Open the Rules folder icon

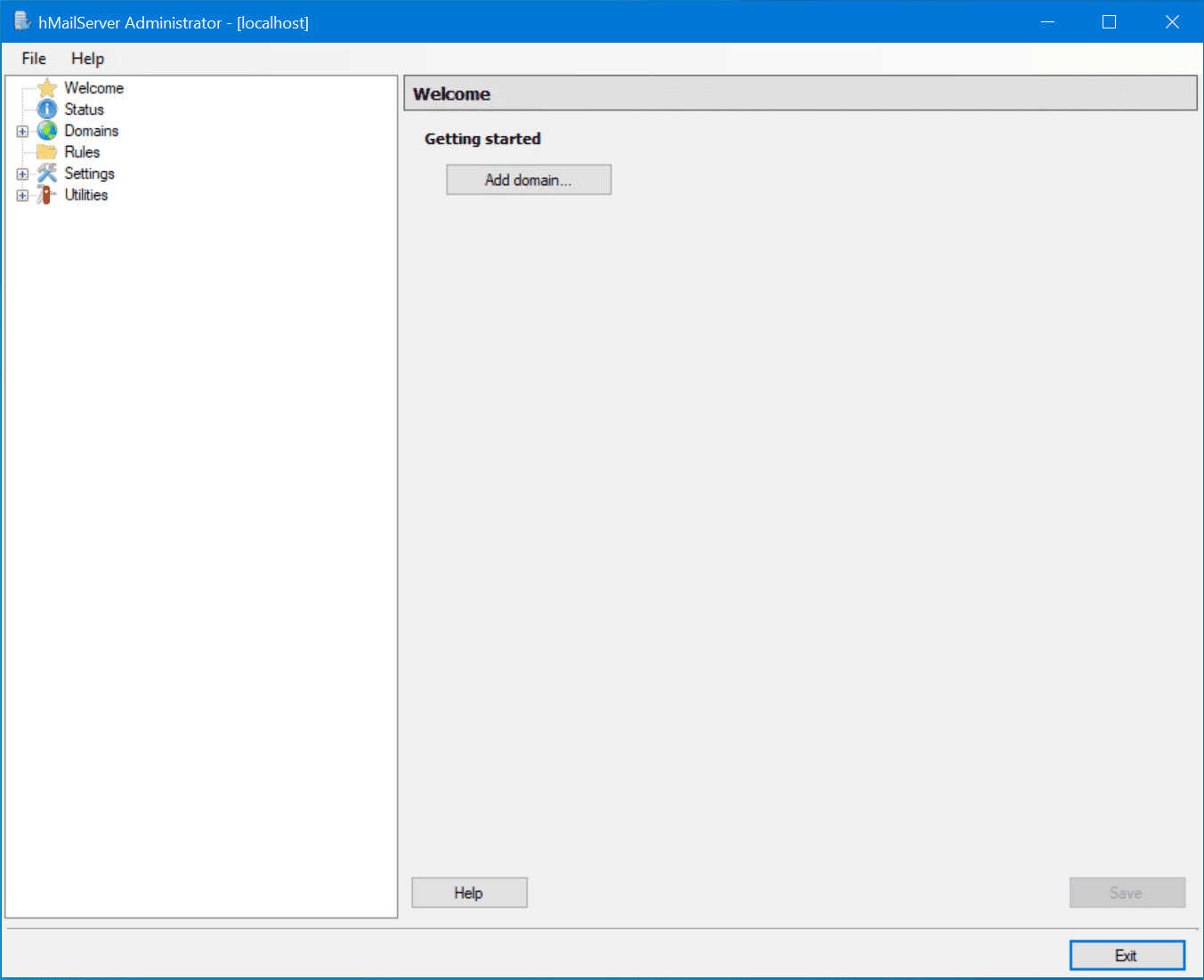click(x=46, y=151)
